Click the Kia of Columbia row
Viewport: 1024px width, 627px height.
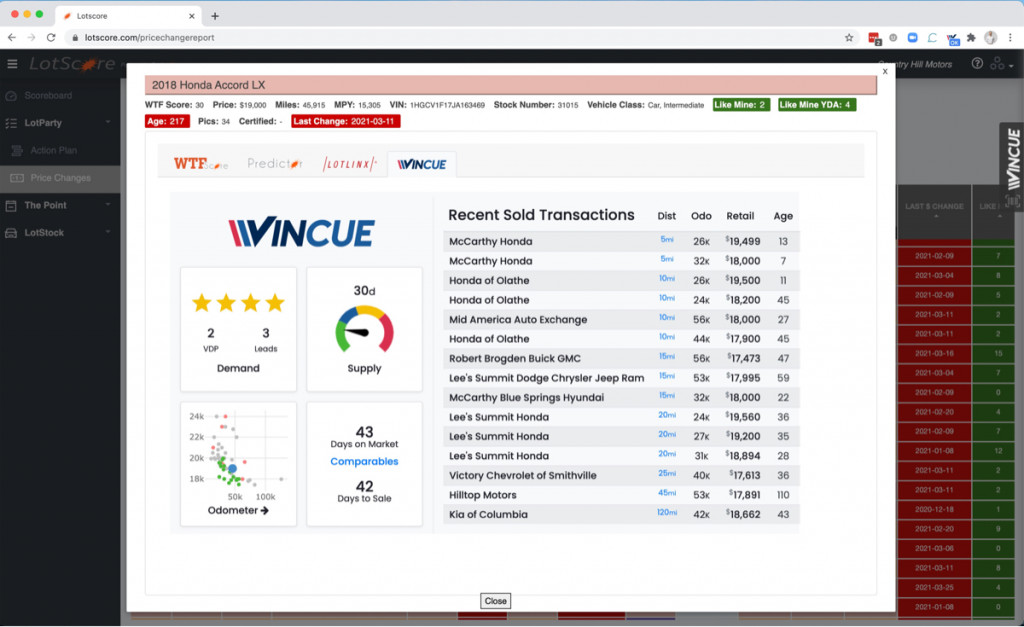coord(621,515)
